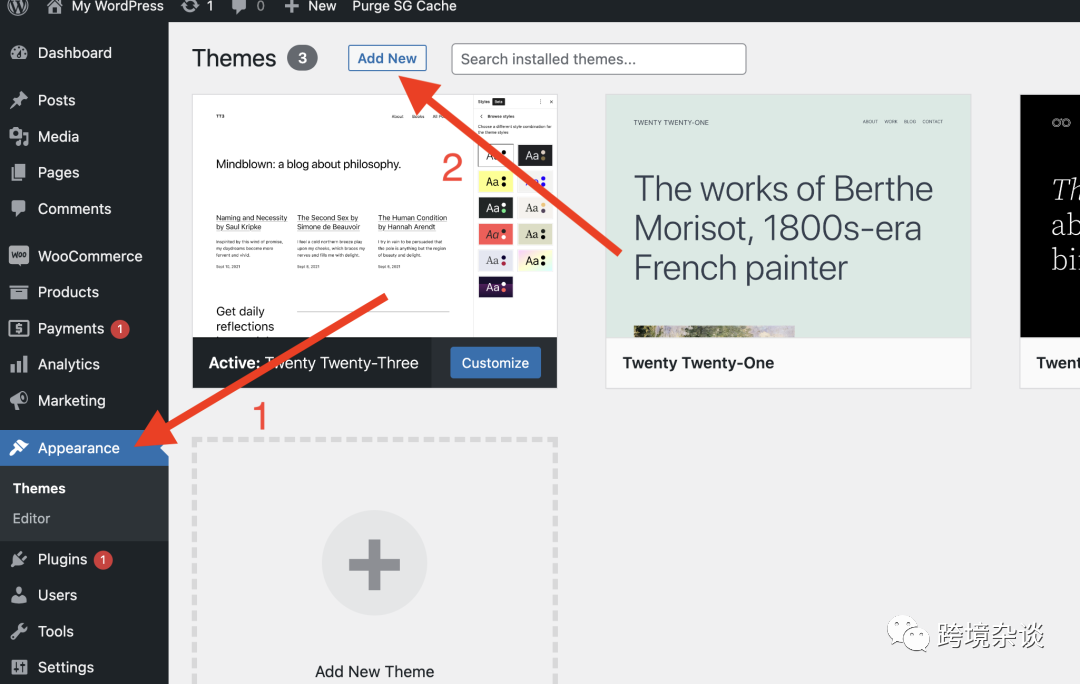The width and height of the screenshot is (1080, 684).
Task: Open the comments bubble icon in admin bar
Action: 238,6
